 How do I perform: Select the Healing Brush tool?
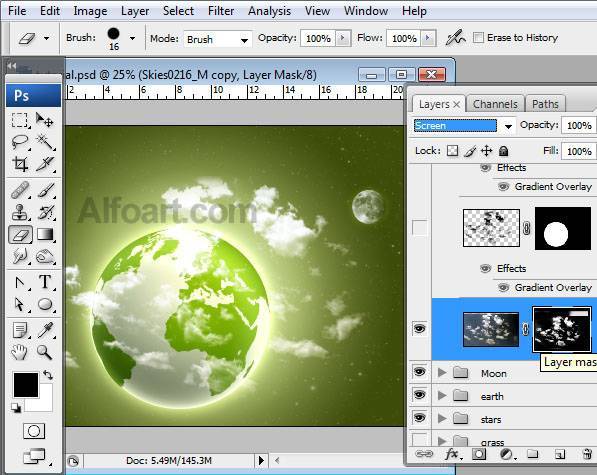(x=19, y=190)
